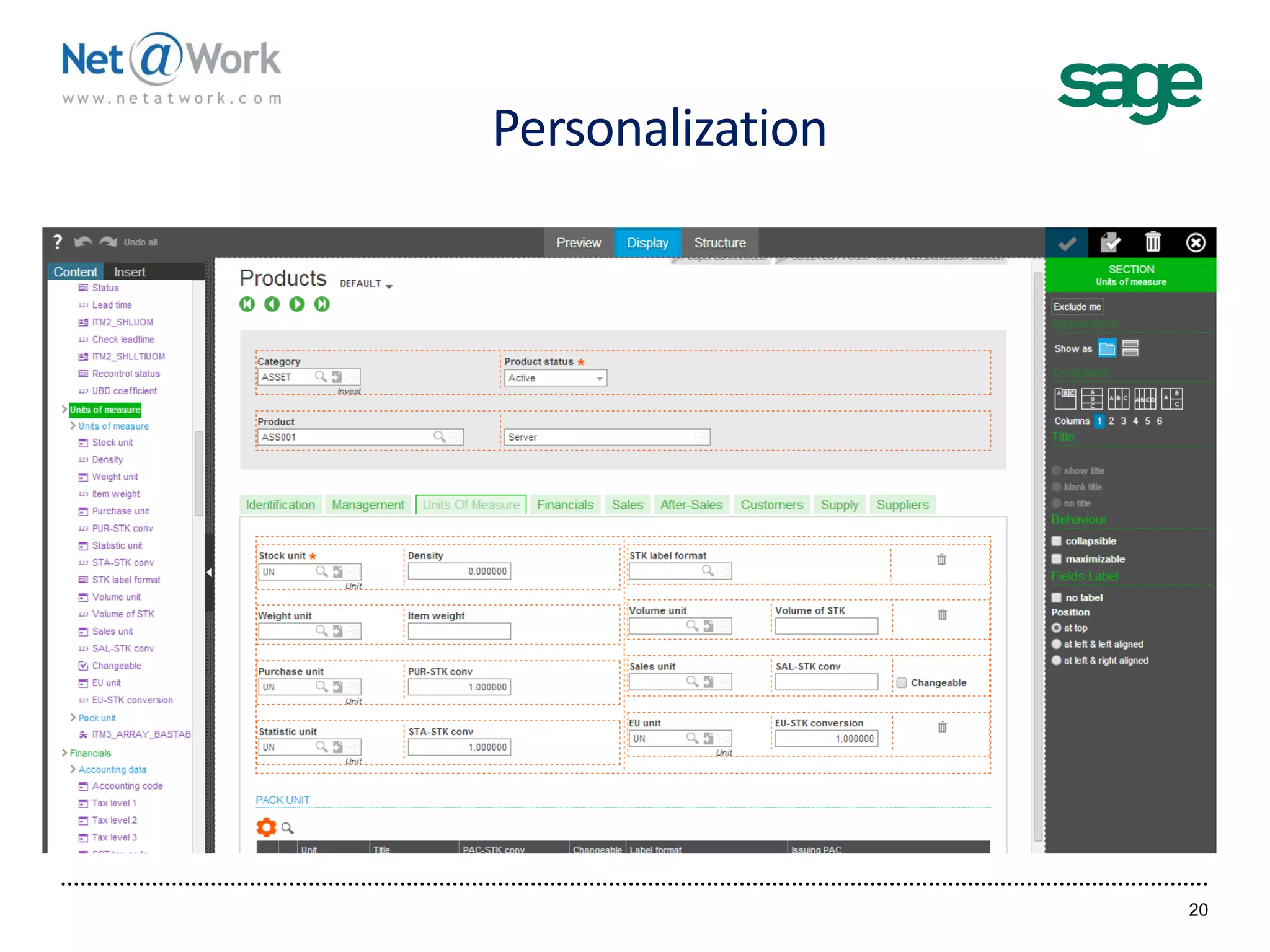The image size is (1270, 952).
Task: Select the at top position radio
Action: [x=1056, y=628]
